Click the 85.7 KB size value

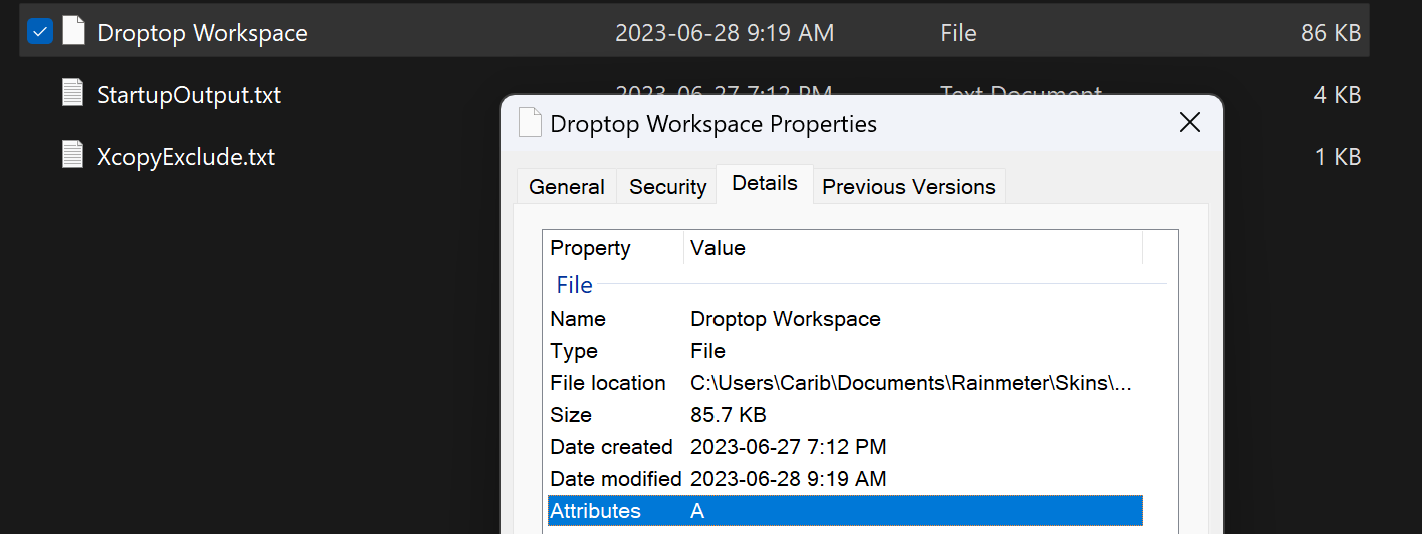coord(728,415)
